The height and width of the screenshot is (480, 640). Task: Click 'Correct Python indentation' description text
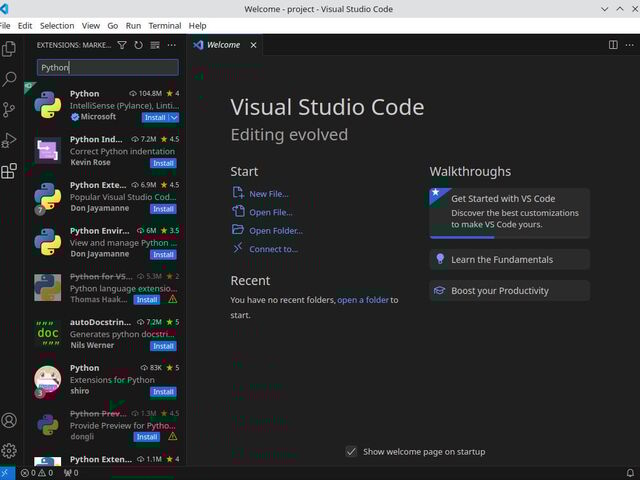(x=122, y=151)
